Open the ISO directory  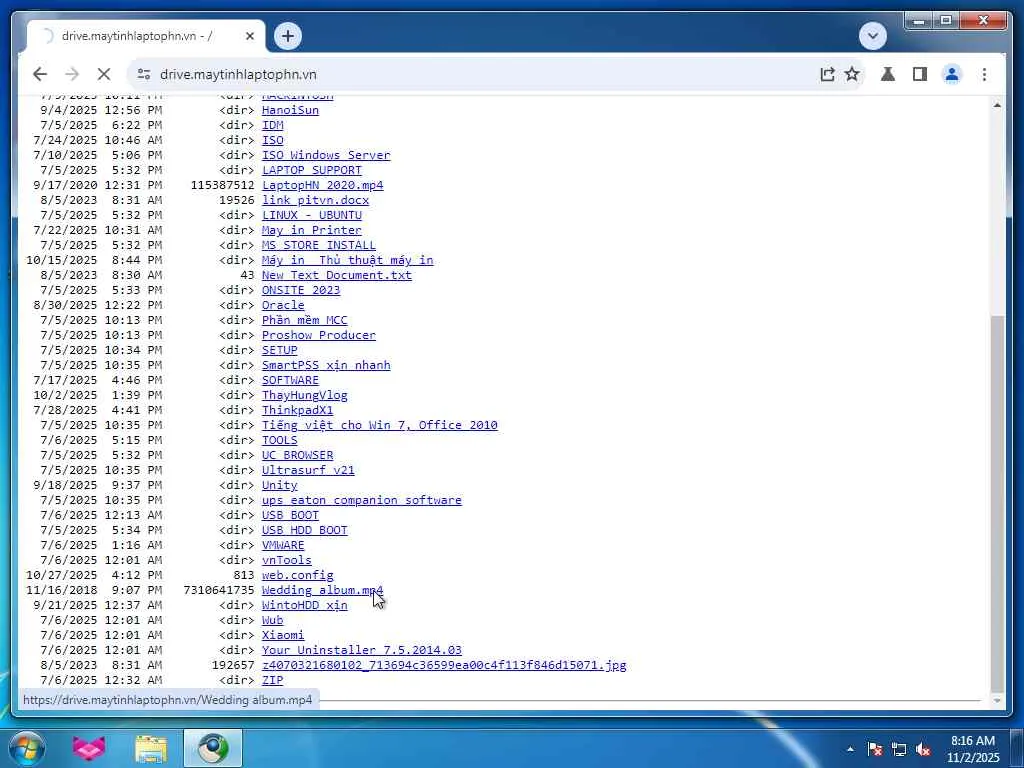[x=272, y=140]
